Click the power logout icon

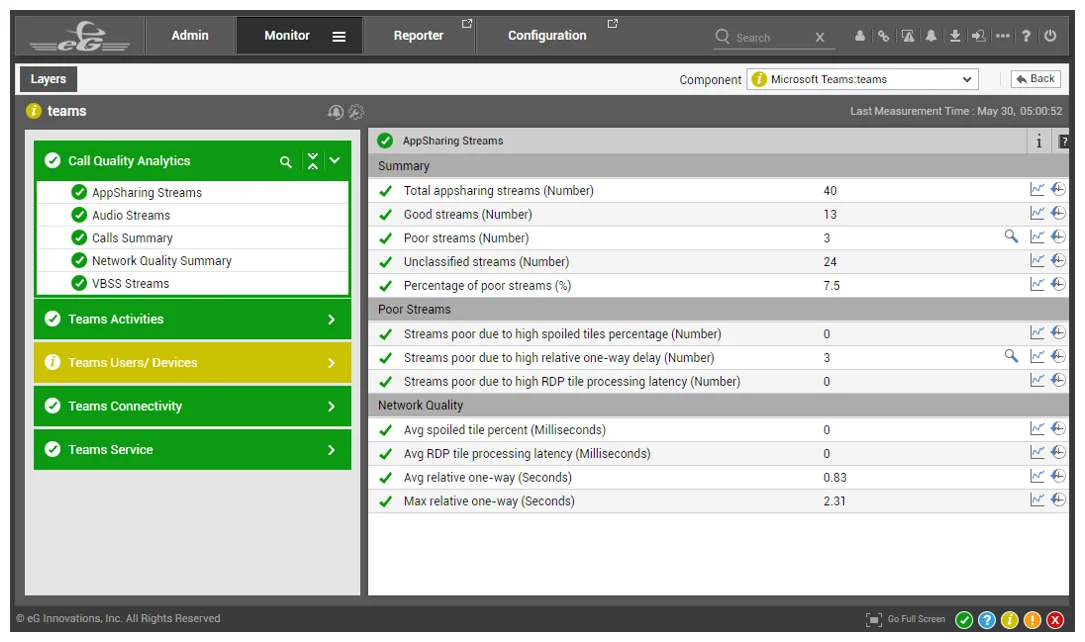pos(1050,36)
